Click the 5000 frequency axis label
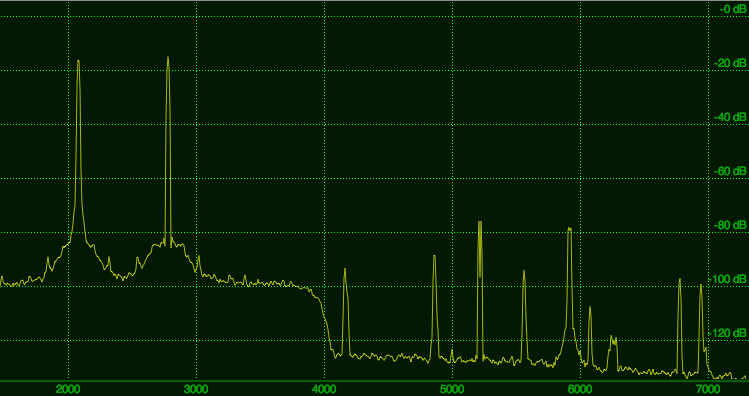Image resolution: width=749 pixels, height=396 pixels. pos(452,389)
